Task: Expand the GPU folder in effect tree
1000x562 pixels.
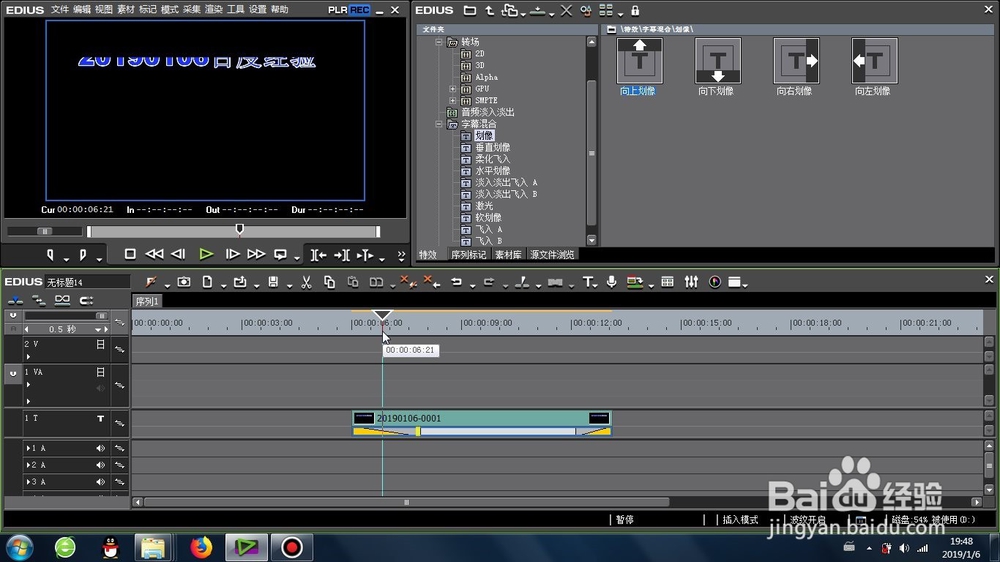Action: pyautogui.click(x=453, y=89)
